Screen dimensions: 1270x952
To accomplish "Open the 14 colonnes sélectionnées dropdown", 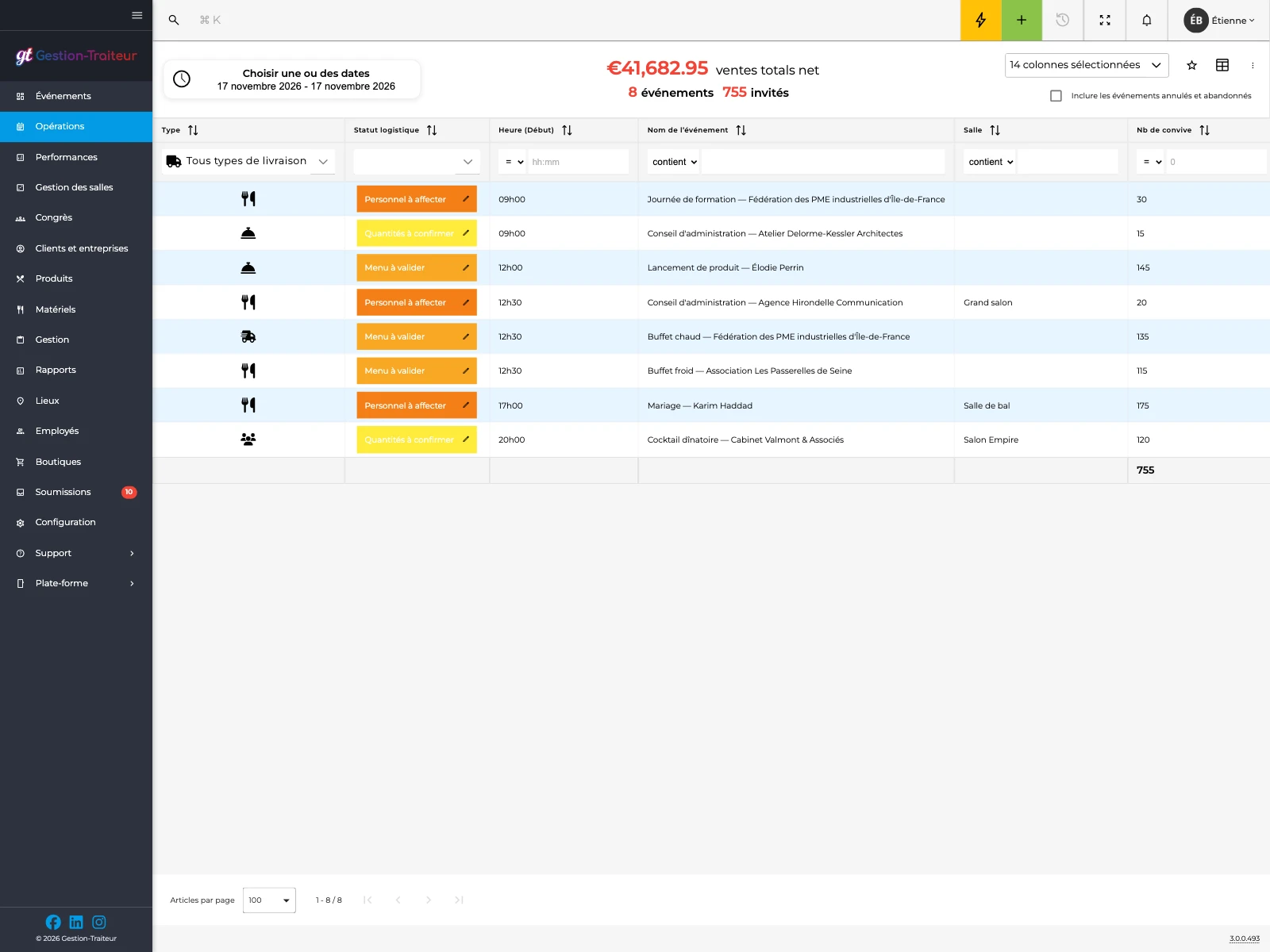I will tap(1087, 65).
